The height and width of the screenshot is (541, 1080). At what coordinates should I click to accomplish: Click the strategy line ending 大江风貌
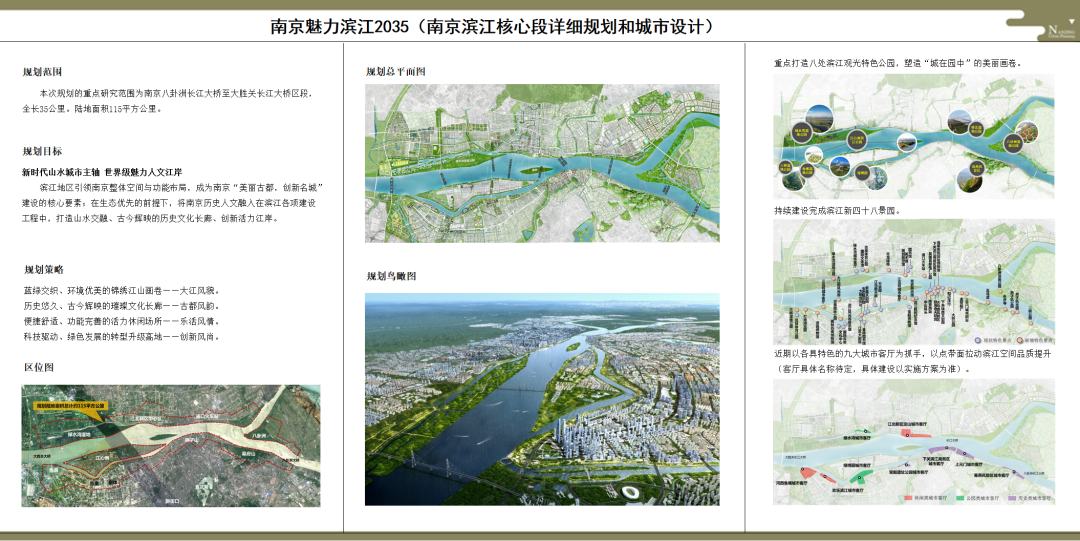coord(122,291)
